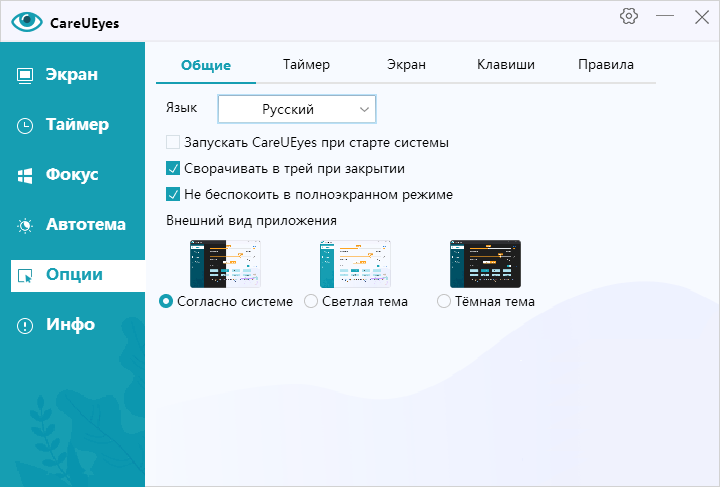
Task: Click the Автотема sun icon in sidebar
Action: click(x=26, y=225)
